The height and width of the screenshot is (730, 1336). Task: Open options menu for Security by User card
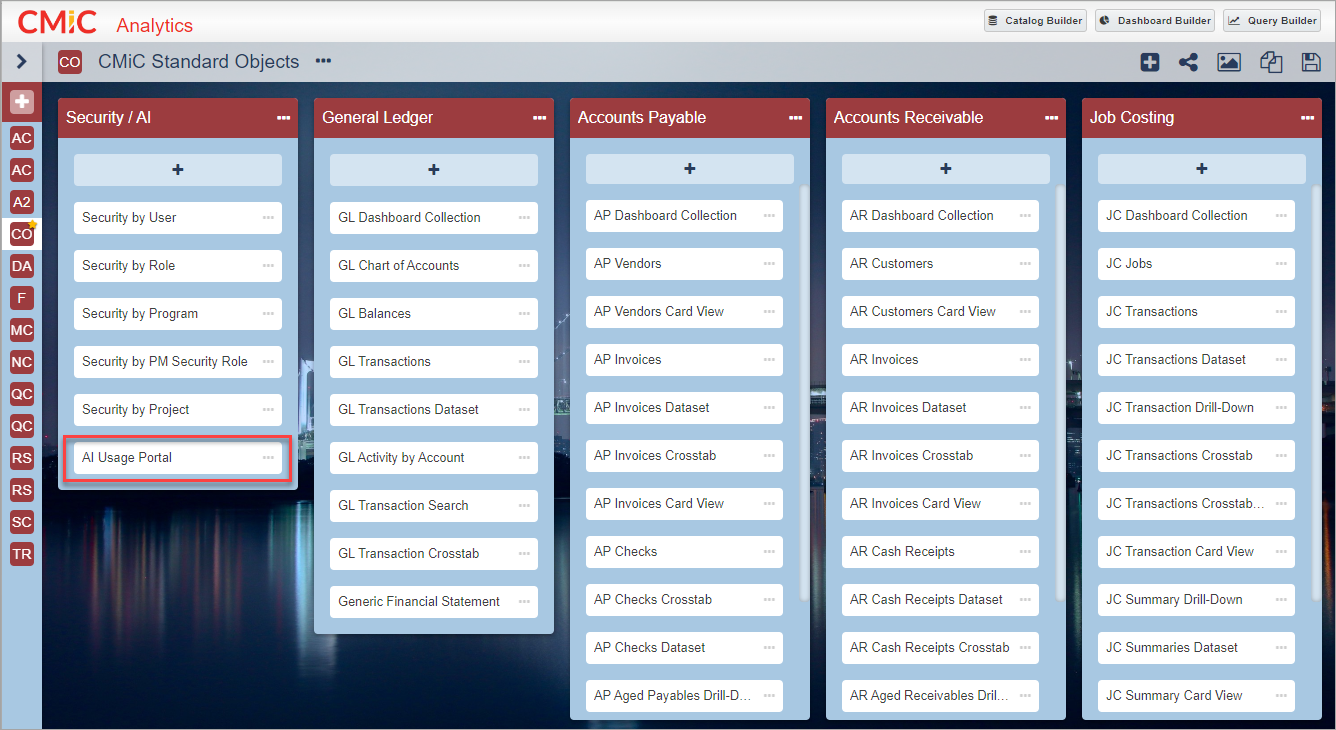(x=268, y=218)
